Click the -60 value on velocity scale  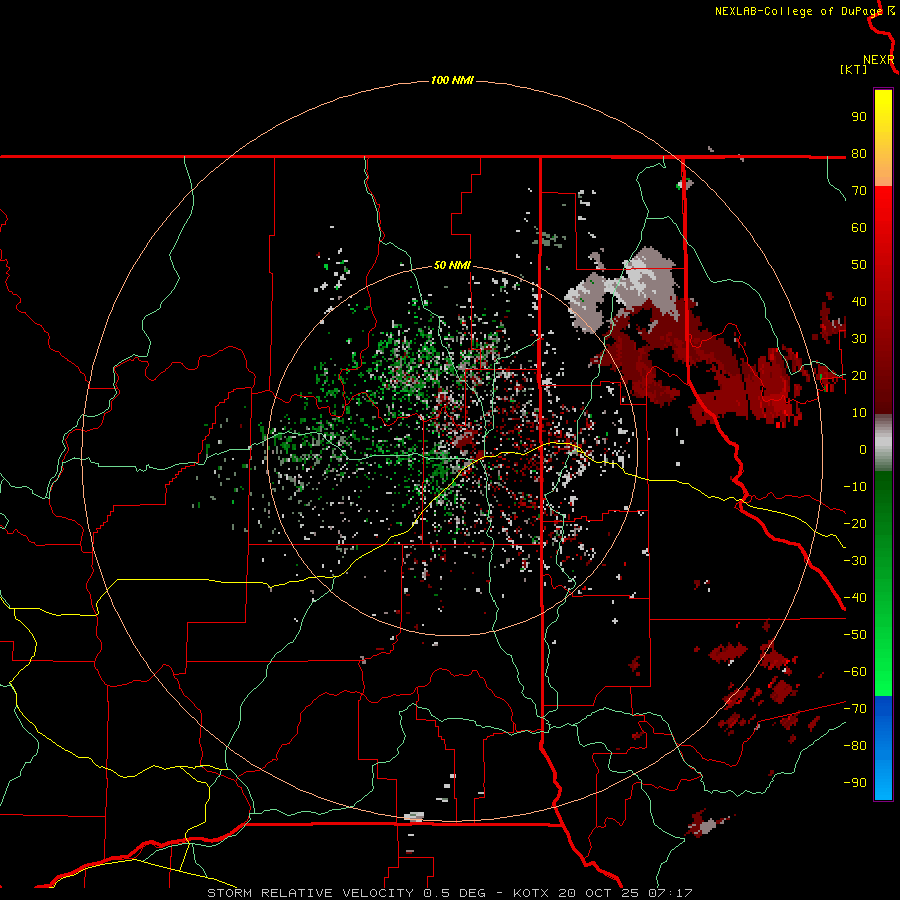point(855,672)
